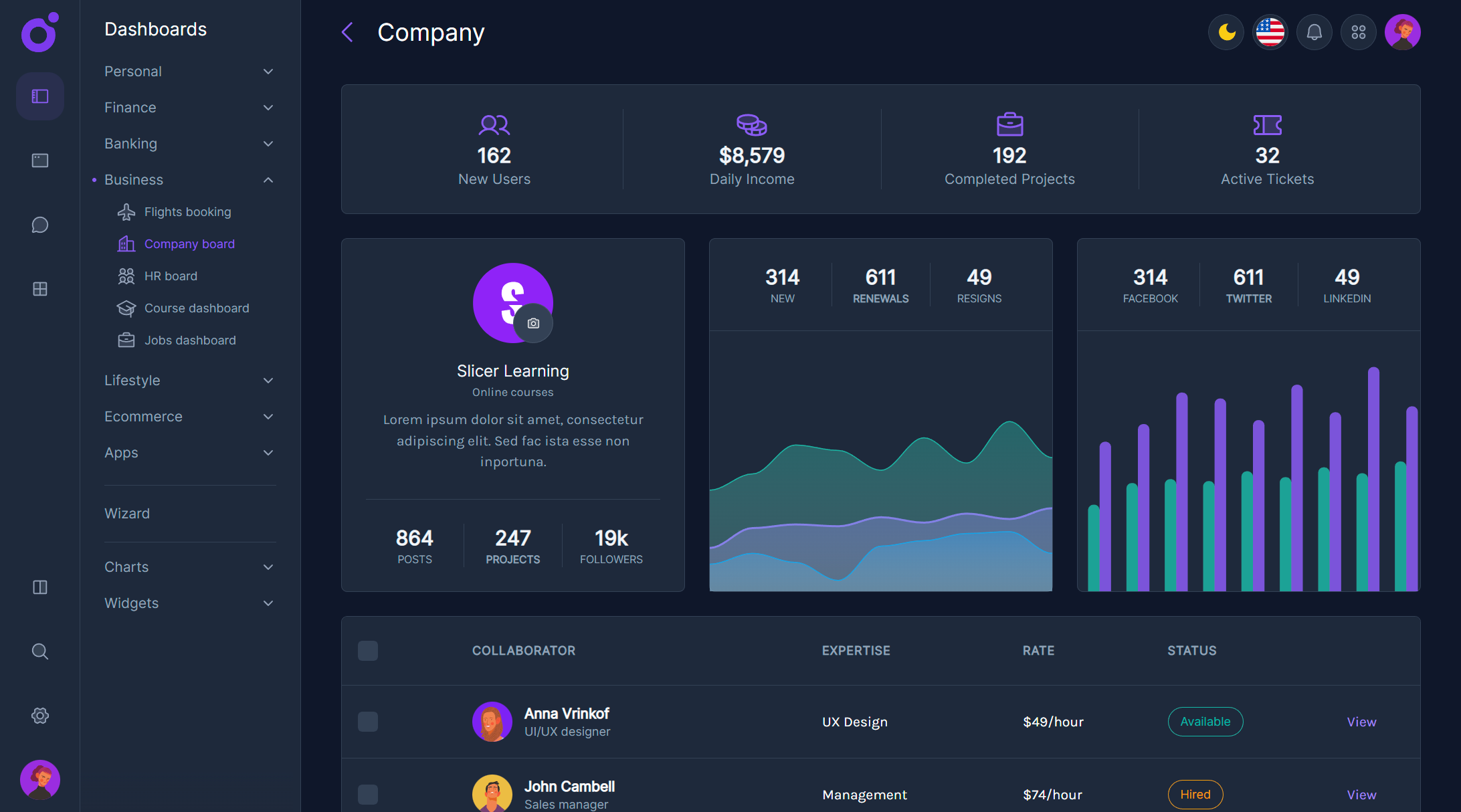Check the box beside John Cambell
Viewport: 1461px width, 812px height.
click(x=367, y=795)
